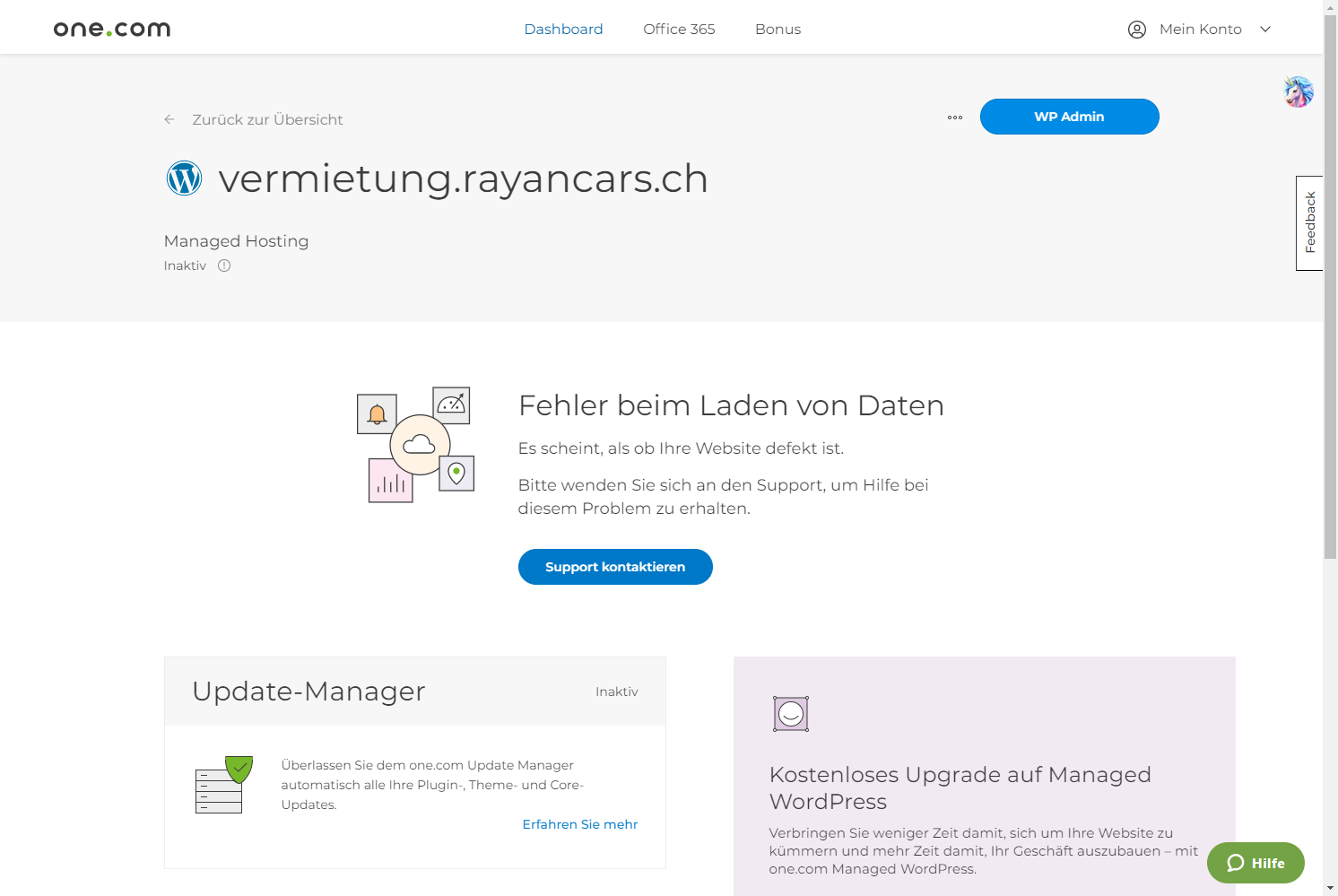Click the info icon next to Inaktiv

(x=224, y=265)
